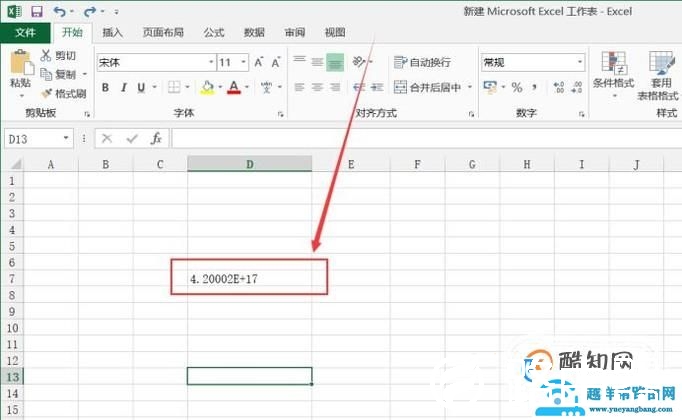The height and width of the screenshot is (420, 682).
Task: Undo the last action
Action: tap(60, 11)
